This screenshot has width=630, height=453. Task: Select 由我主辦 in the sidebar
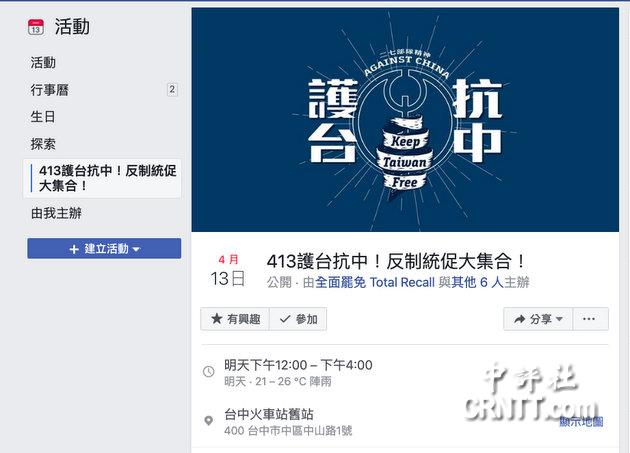56,213
